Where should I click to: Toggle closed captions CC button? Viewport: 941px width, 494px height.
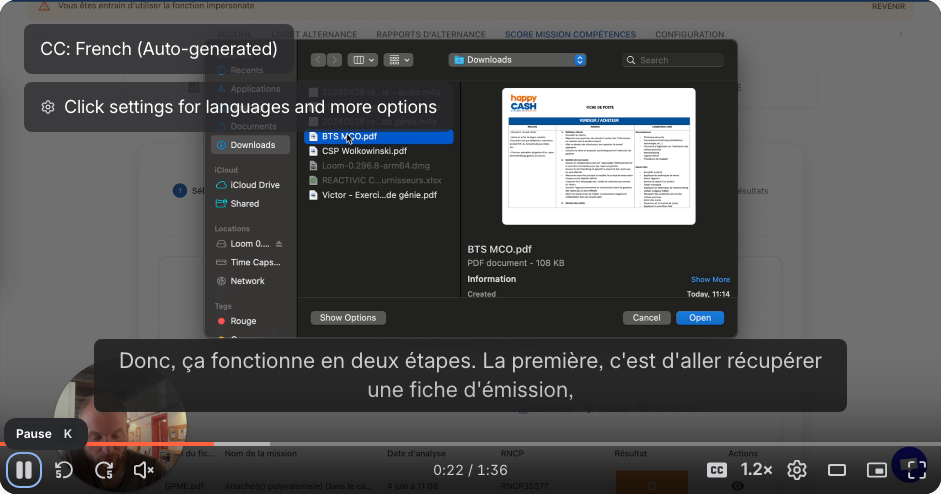[717, 470]
